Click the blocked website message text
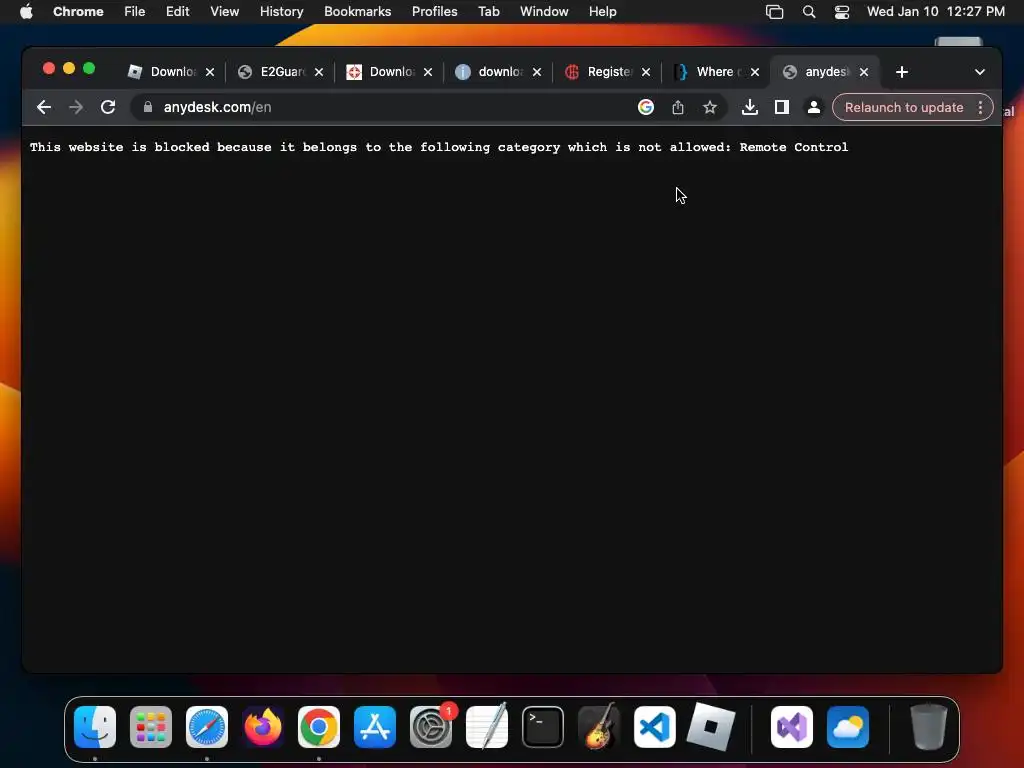 click(439, 148)
